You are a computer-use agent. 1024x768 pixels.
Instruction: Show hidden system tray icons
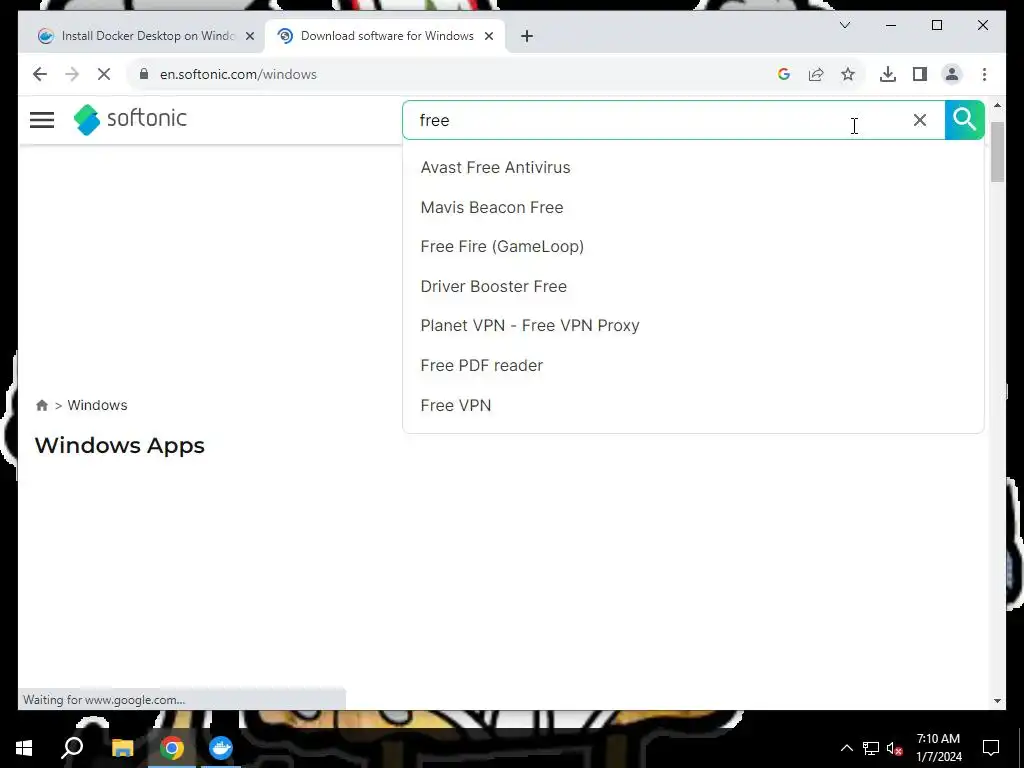[x=846, y=748]
